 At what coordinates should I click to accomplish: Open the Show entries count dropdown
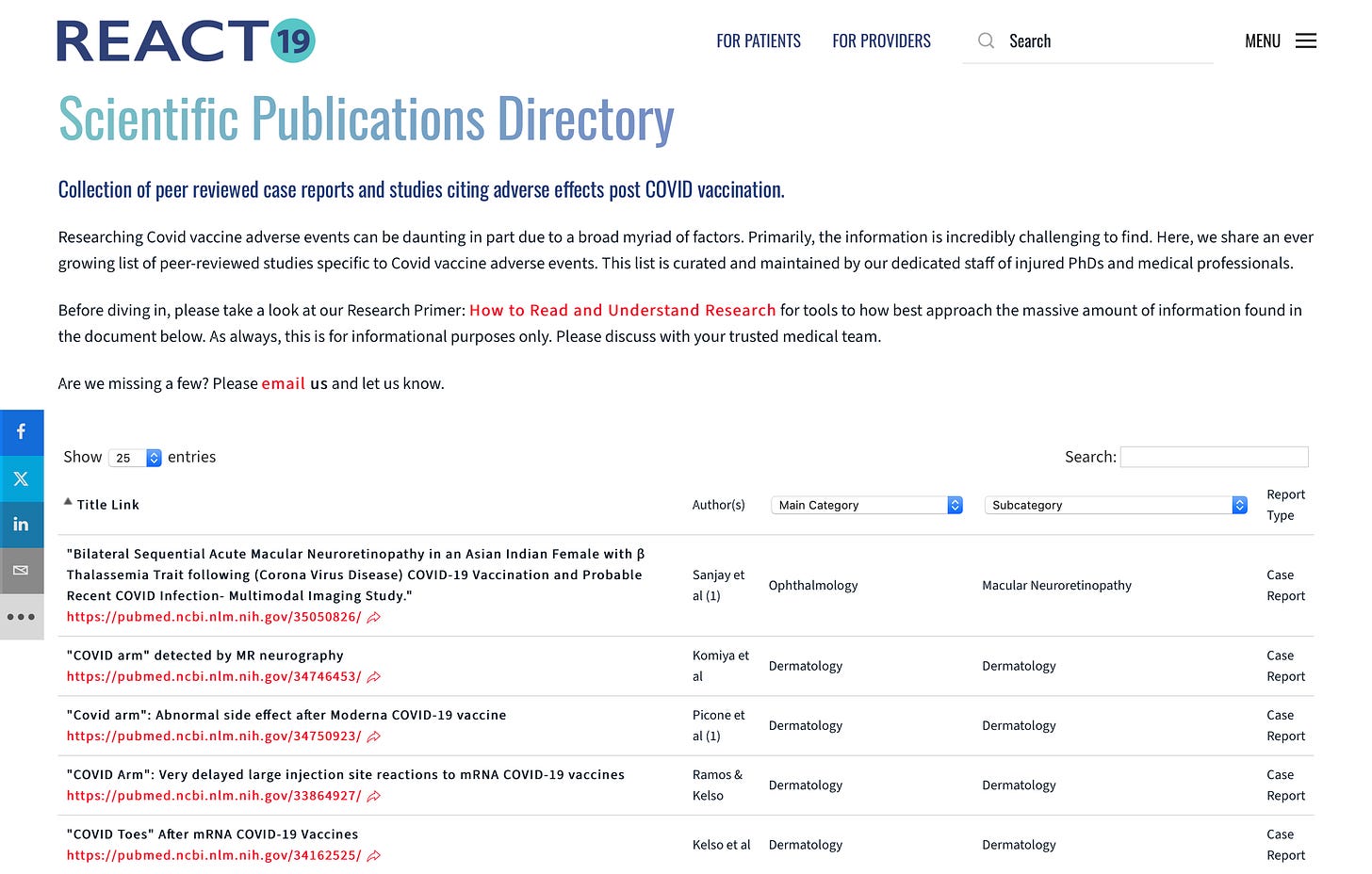click(136, 458)
